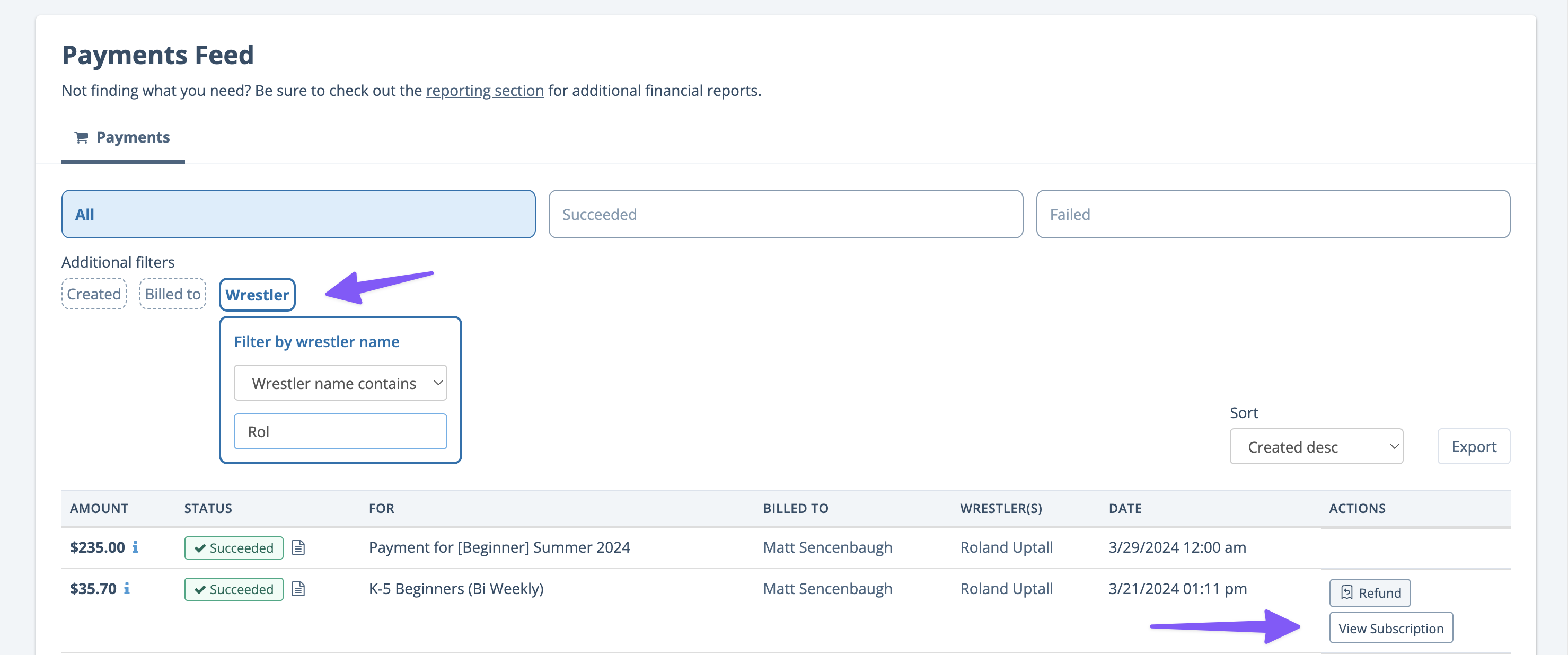The height and width of the screenshot is (655, 1568).
Task: Click the date 3/29/2024 12:00 am
Action: (1177, 547)
